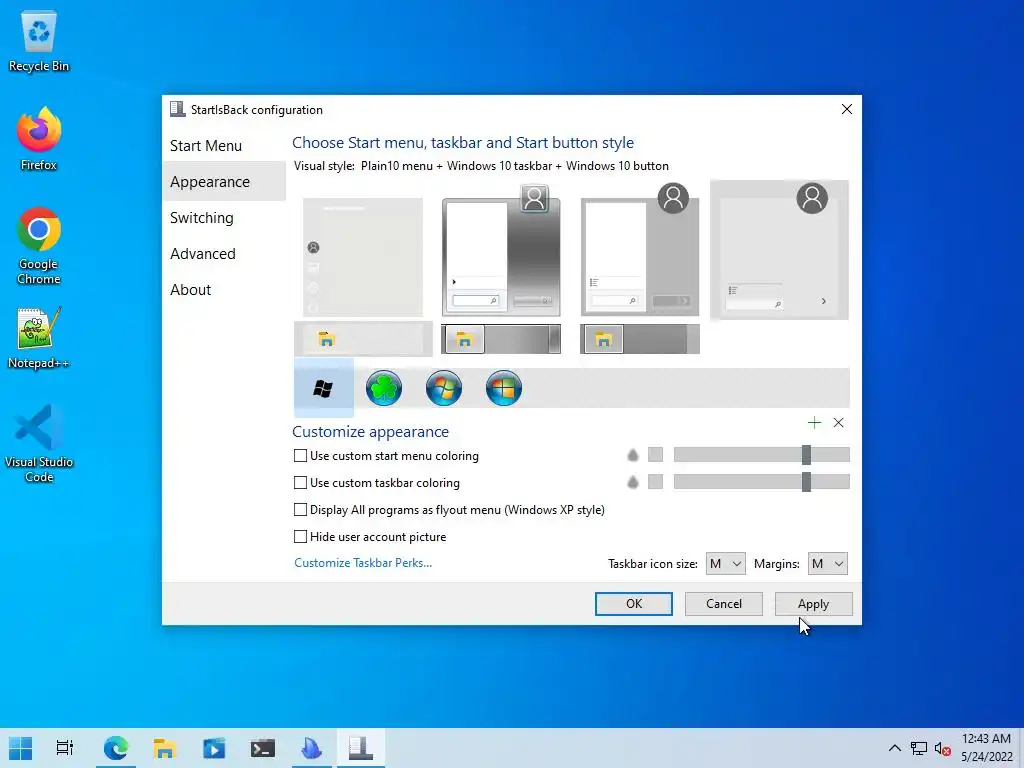This screenshot has height=768, width=1024.
Task: Open Task View on the taskbar
Action: pyautogui.click(x=65, y=748)
